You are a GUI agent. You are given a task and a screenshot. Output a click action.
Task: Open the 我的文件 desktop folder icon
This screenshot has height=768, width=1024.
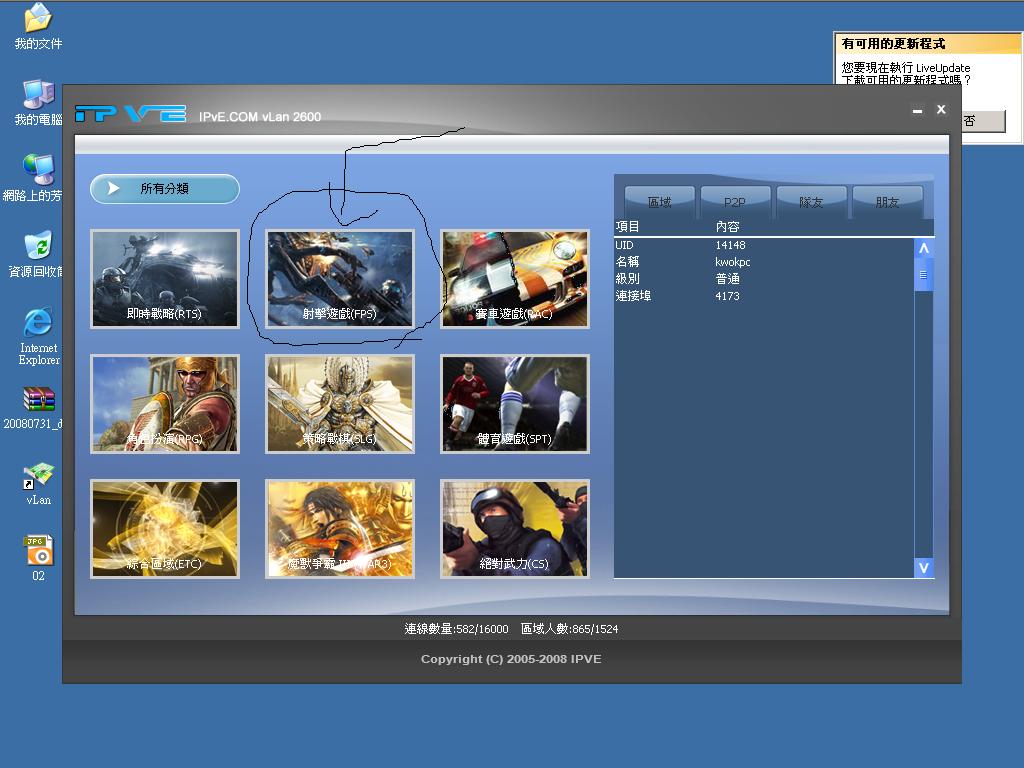[38, 27]
